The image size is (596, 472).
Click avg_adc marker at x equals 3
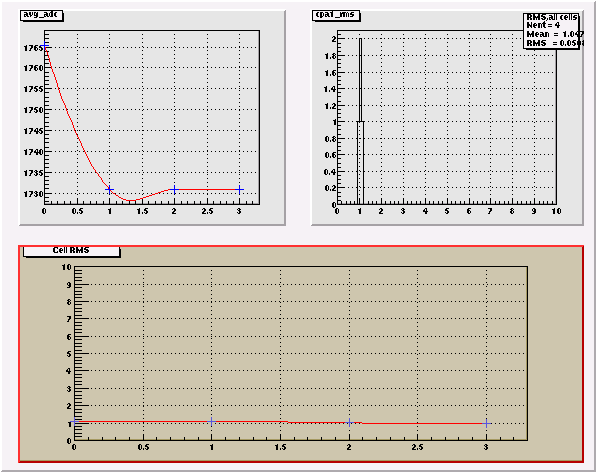coord(239,189)
